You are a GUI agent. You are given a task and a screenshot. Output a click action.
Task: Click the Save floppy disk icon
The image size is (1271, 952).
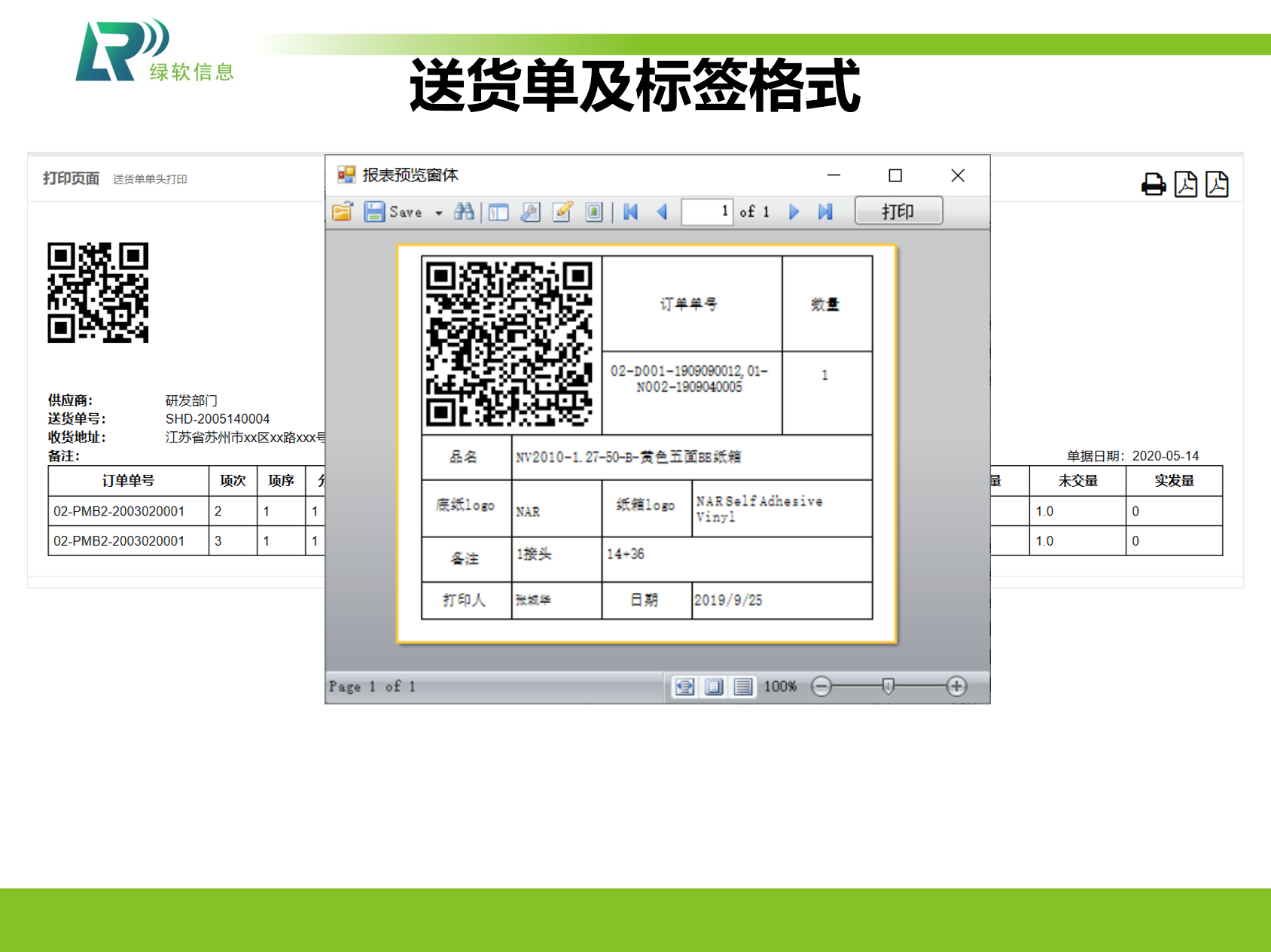(x=374, y=211)
